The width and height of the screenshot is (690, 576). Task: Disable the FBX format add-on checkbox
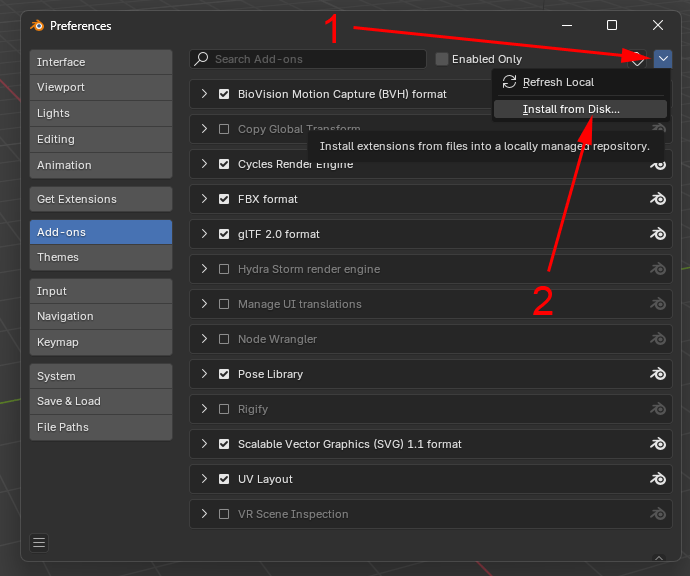click(224, 199)
